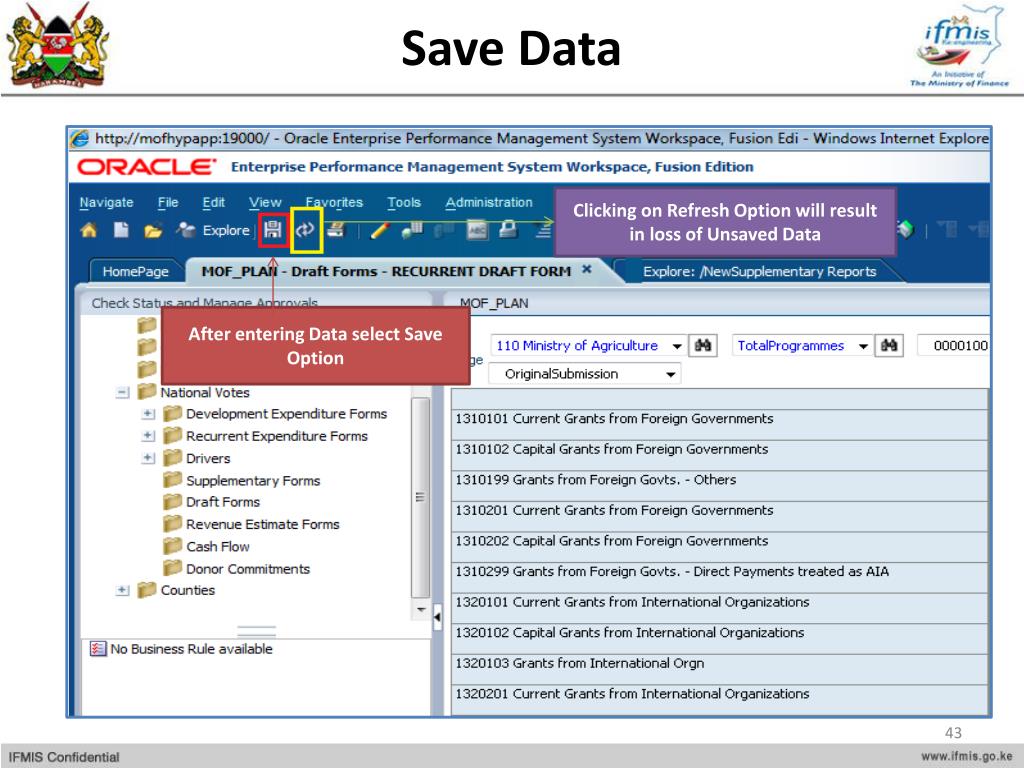Click the Refresh arrows icon
This screenshot has height=768, width=1024.
point(305,229)
